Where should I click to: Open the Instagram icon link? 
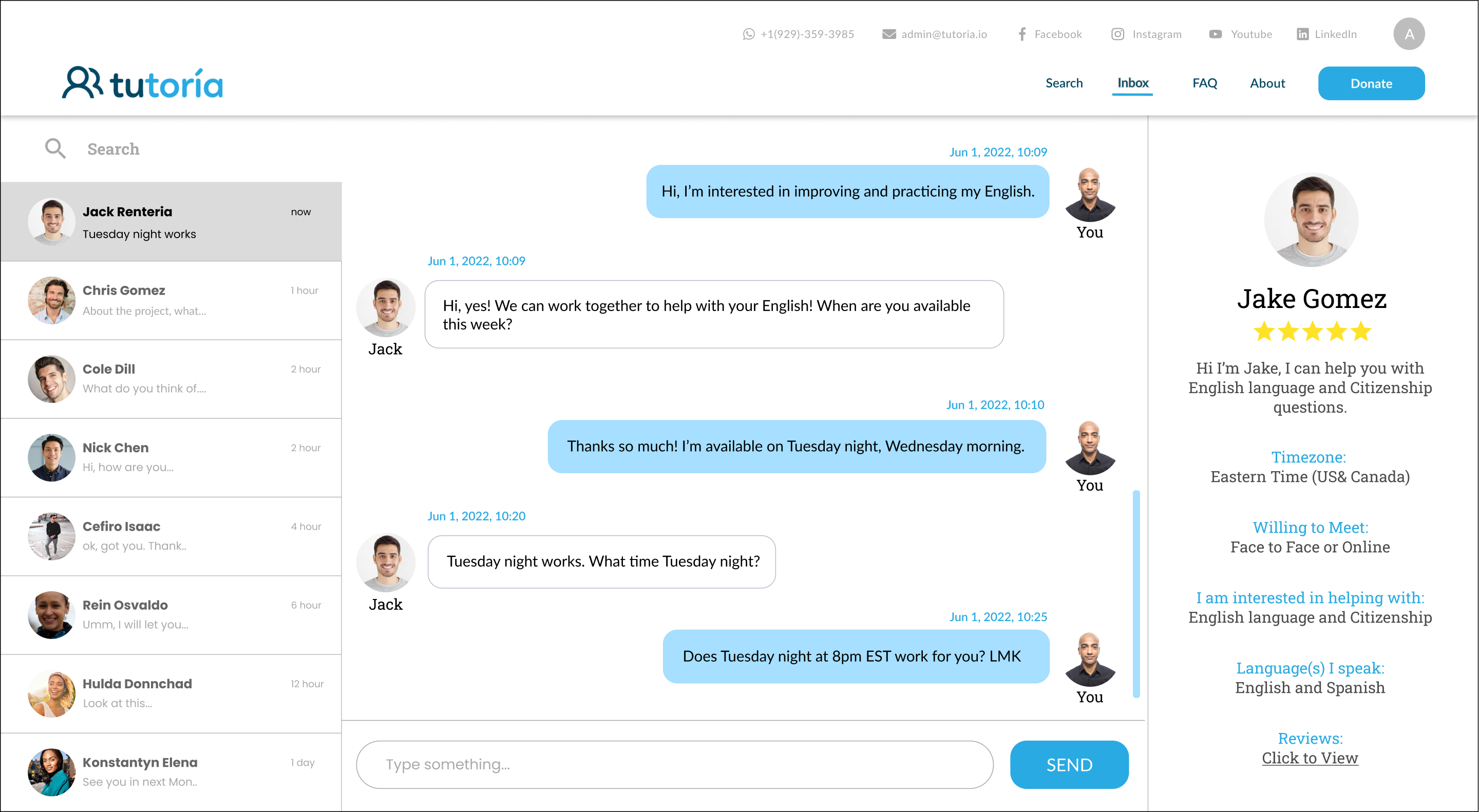coord(1117,34)
